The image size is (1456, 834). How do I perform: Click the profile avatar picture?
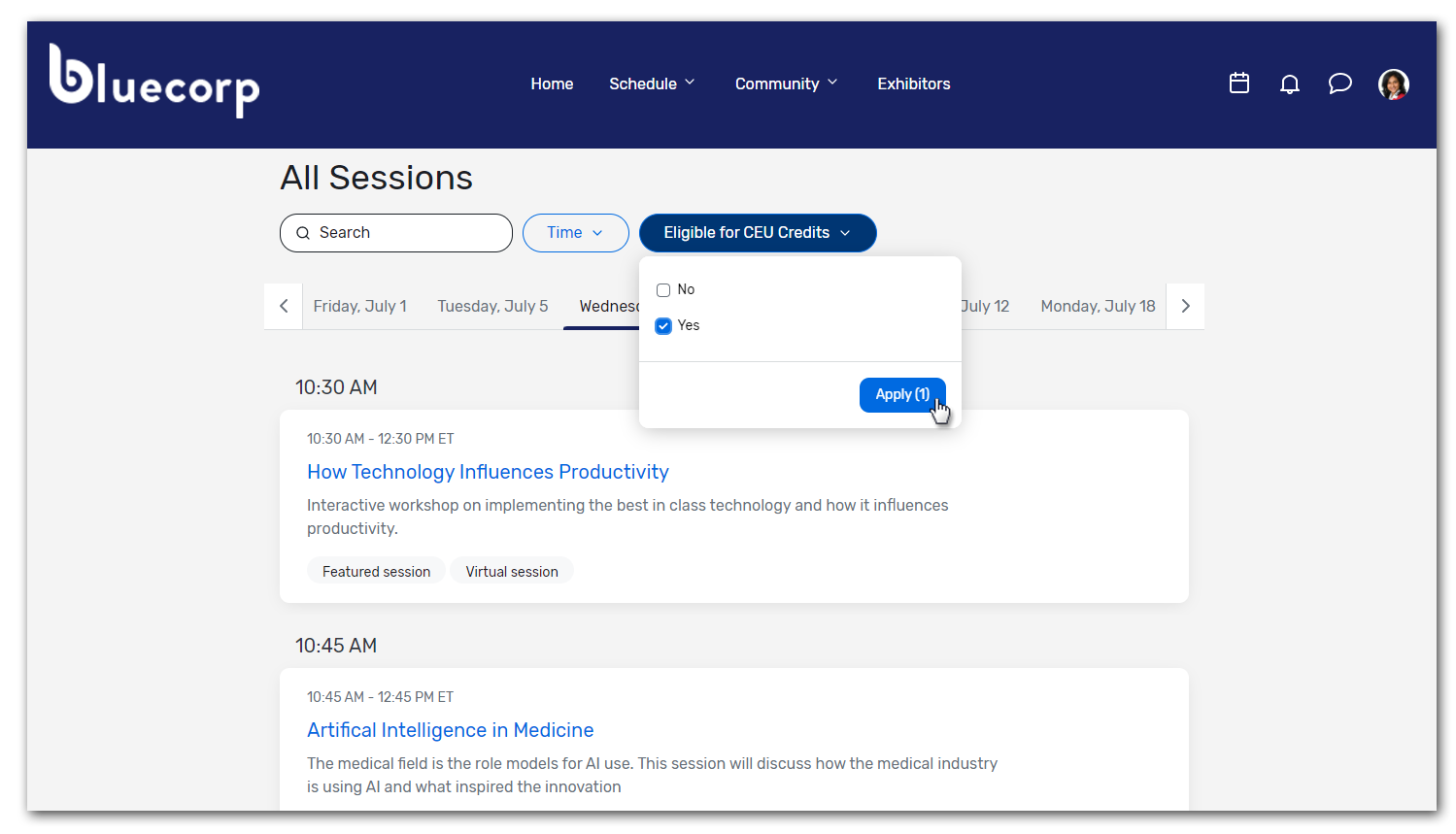click(1394, 84)
